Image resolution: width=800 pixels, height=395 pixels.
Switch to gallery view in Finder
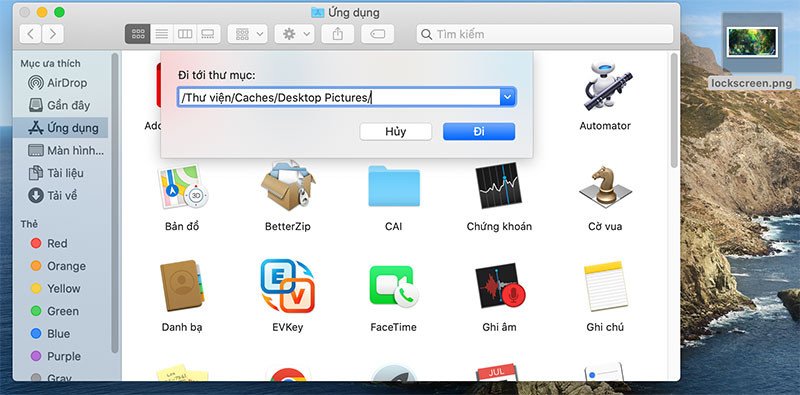pyautogui.click(x=208, y=34)
